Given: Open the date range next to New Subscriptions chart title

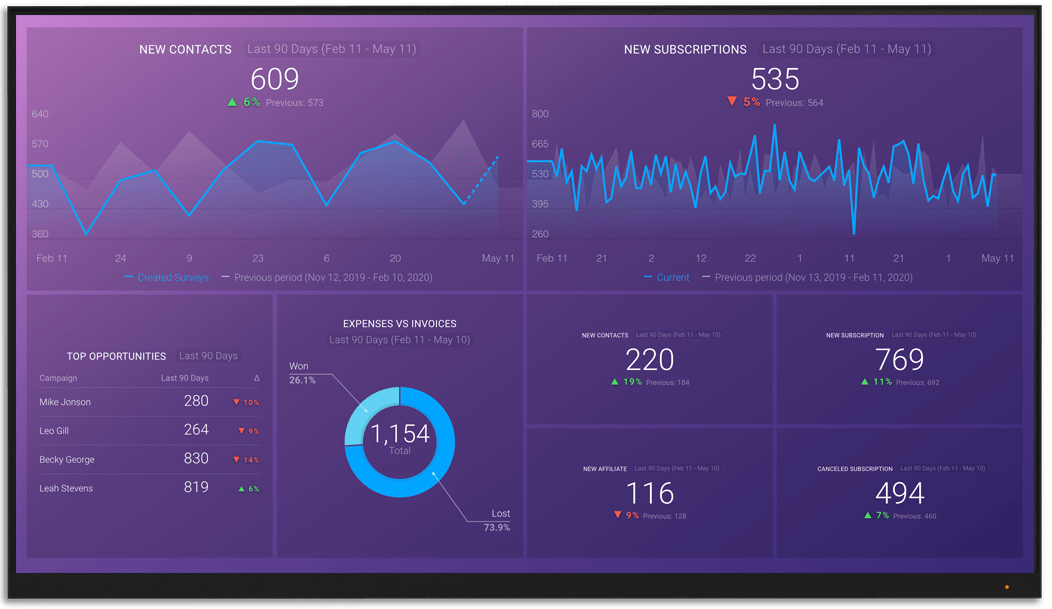Looking at the screenshot, I should (x=846, y=49).
